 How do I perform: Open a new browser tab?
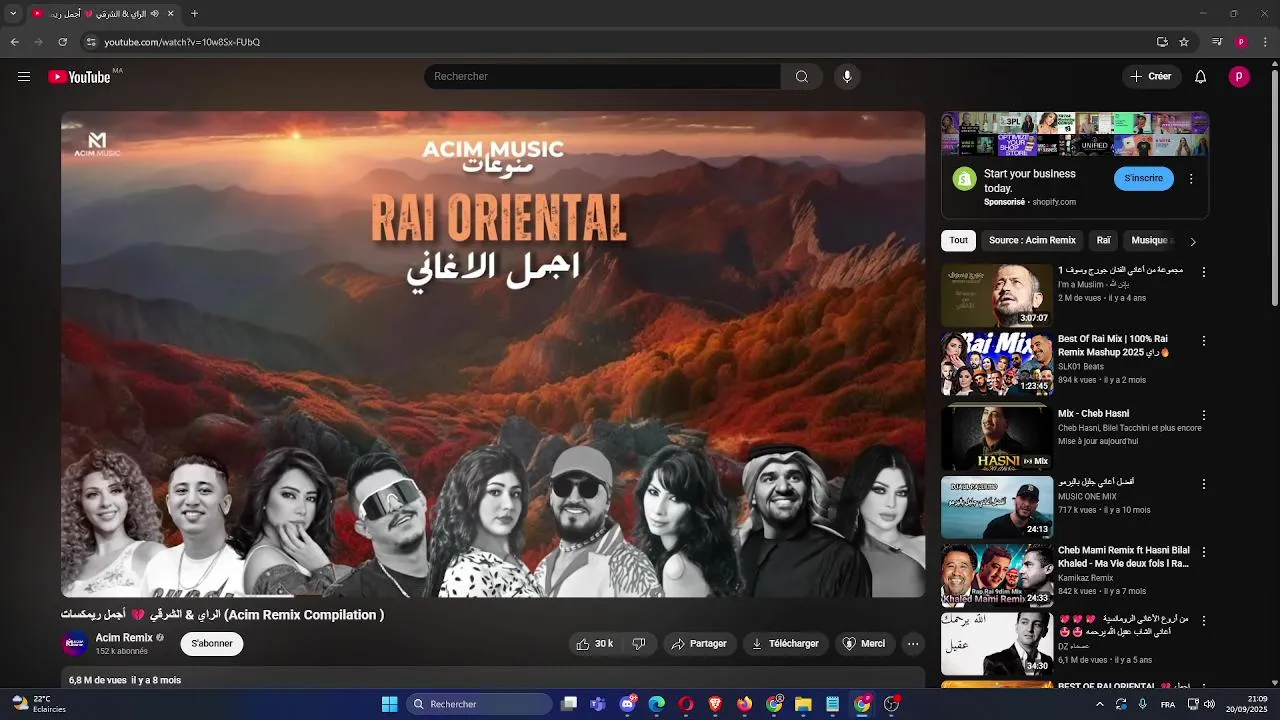coord(194,14)
